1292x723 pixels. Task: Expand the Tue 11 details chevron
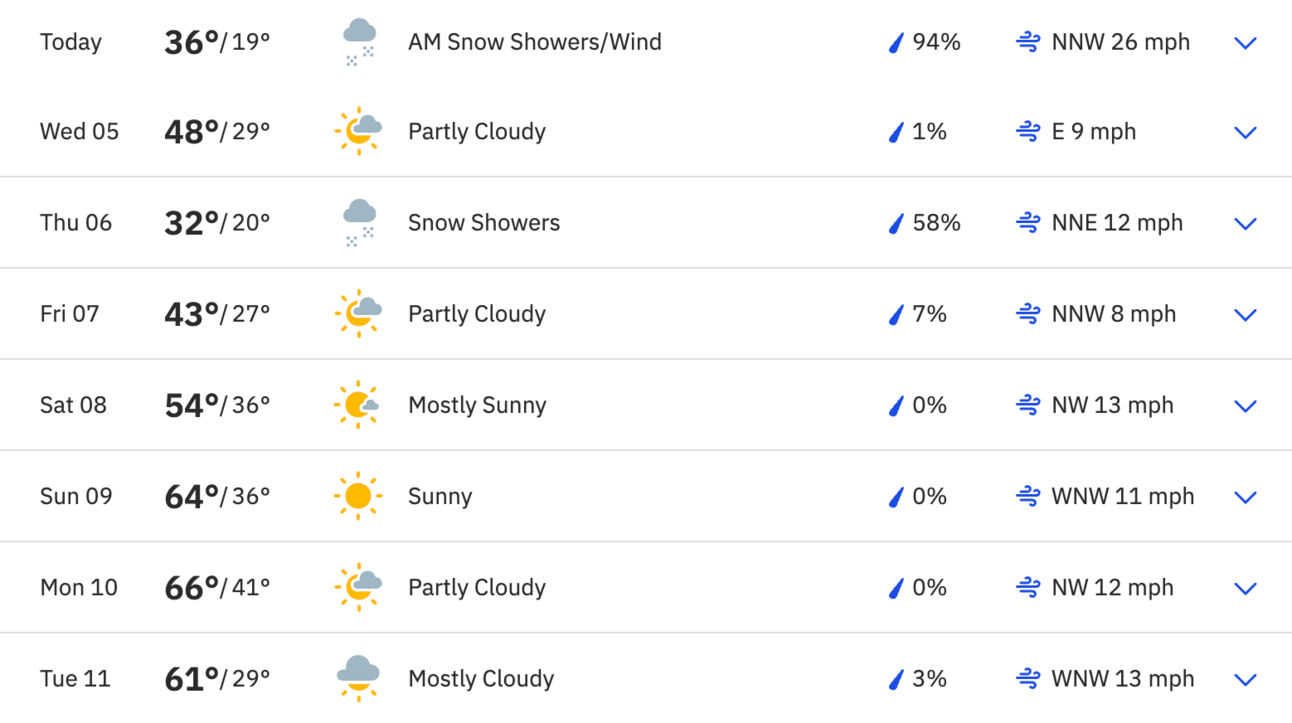click(x=1245, y=680)
